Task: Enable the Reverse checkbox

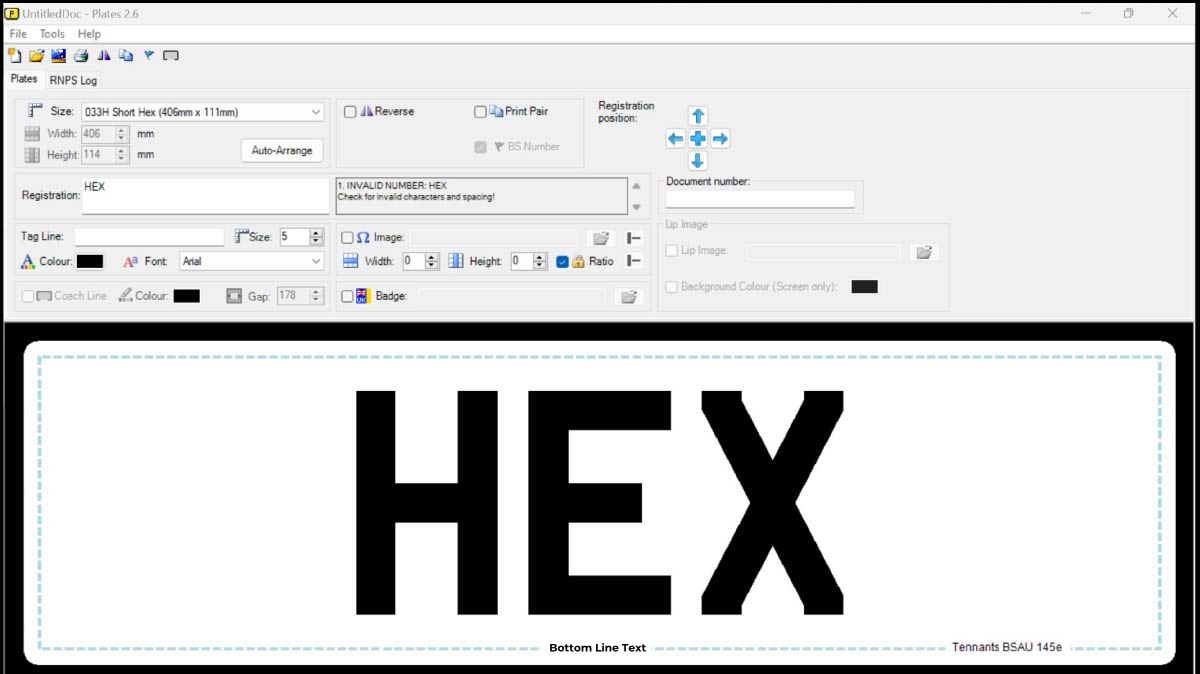Action: point(350,112)
